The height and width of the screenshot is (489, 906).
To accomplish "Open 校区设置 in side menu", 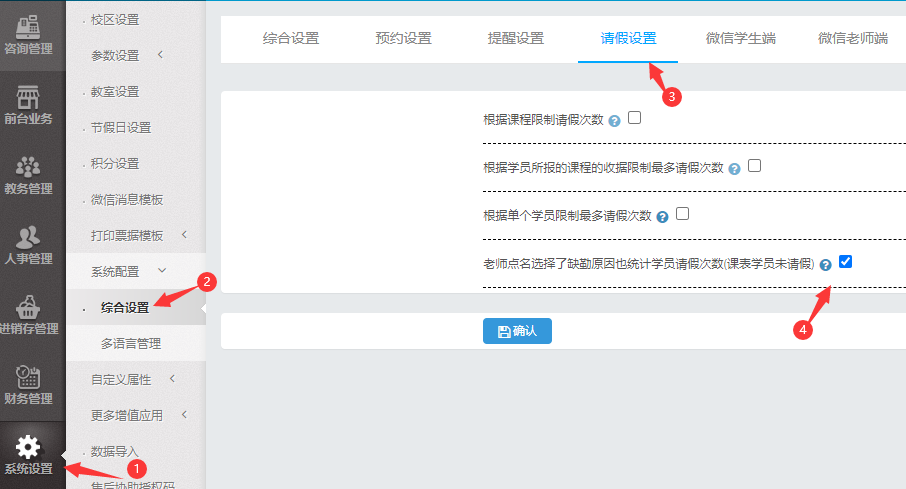I will [x=115, y=20].
